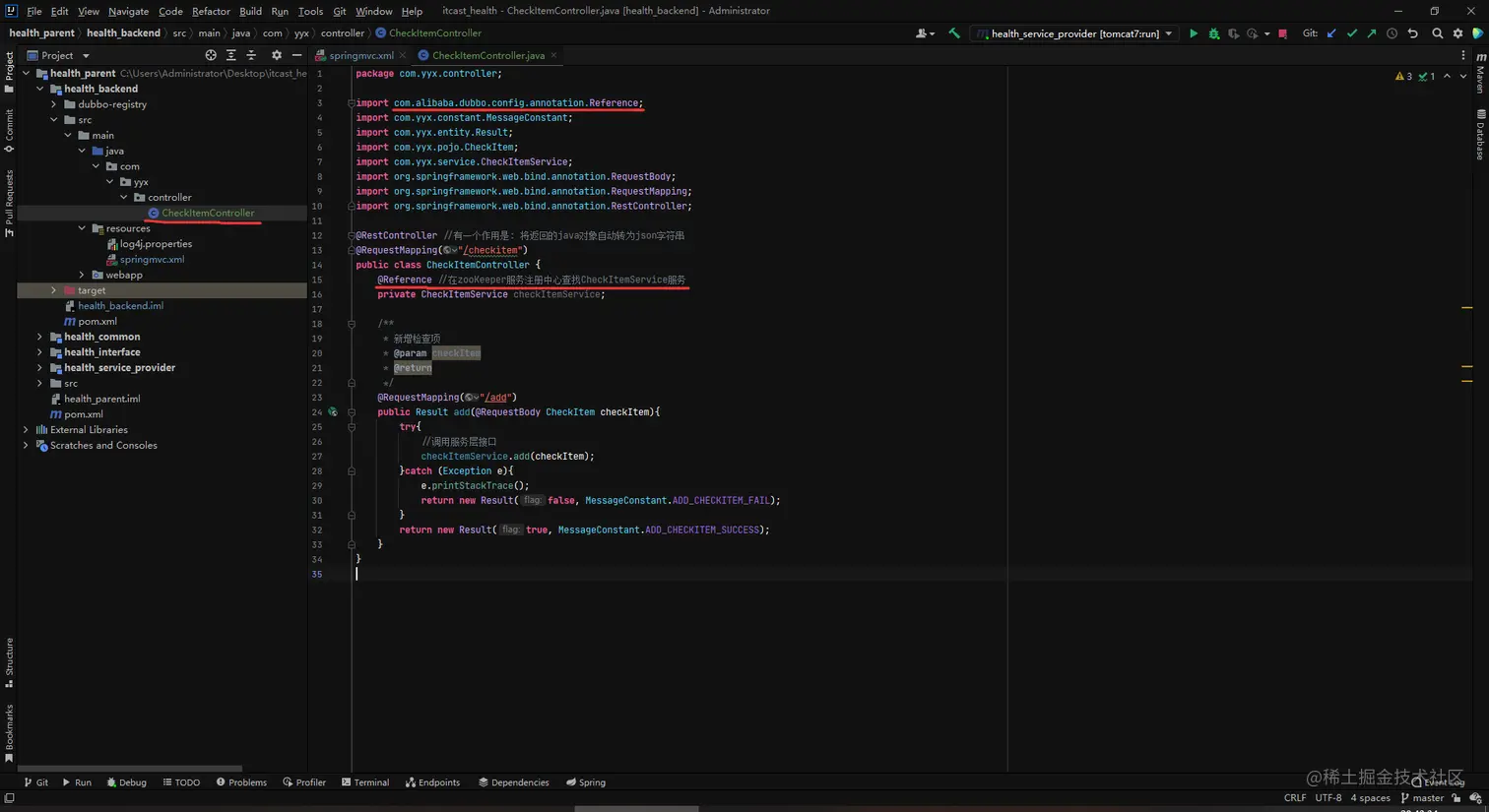This screenshot has width=1489, height=812.
Task: Toggle the Structure tool window stripe
Action: coord(9,661)
